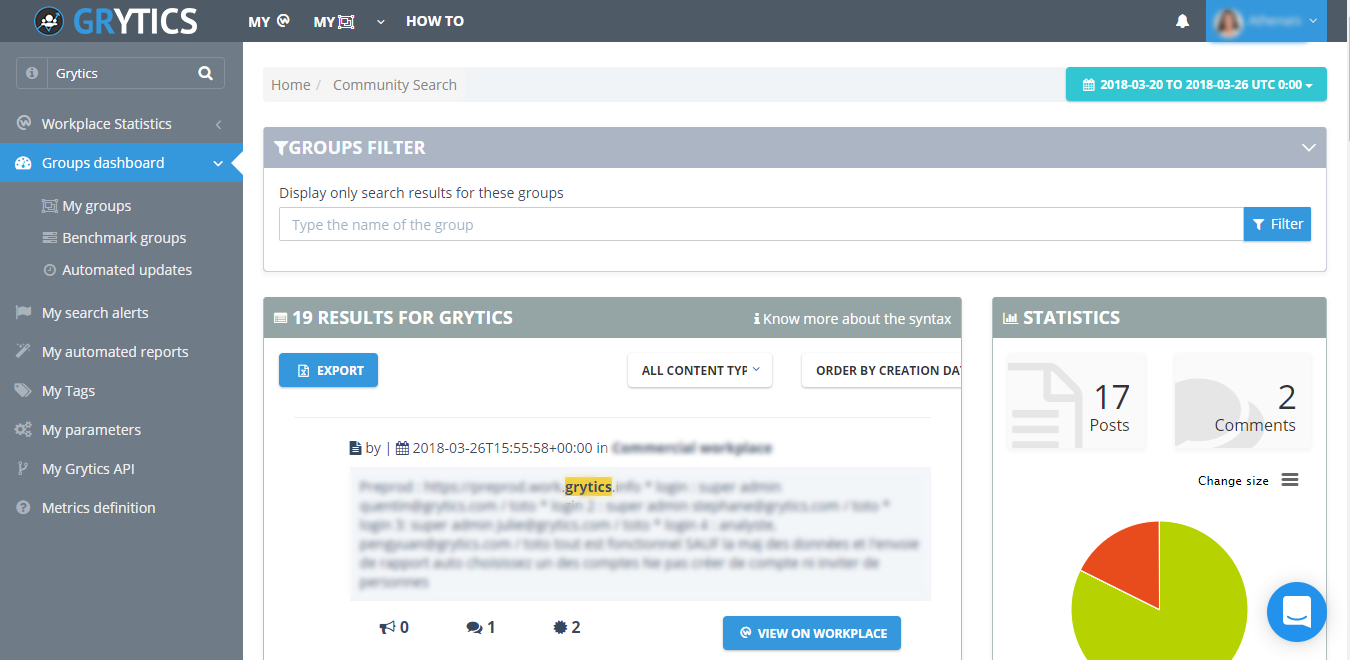Select Automated updates in the sidebar
Image resolution: width=1350 pixels, height=660 pixels.
coord(127,270)
